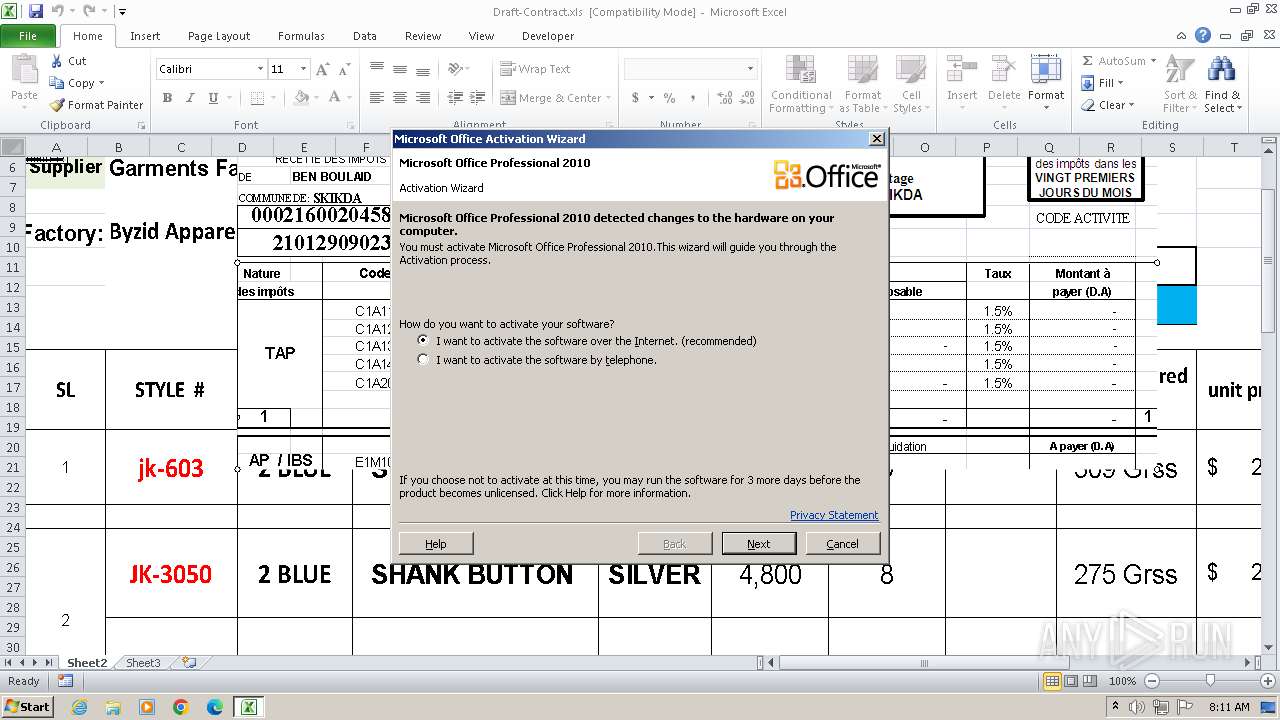Switch to Page Layout ribbon tab
This screenshot has width=1280, height=720.
pyautogui.click(x=219, y=36)
